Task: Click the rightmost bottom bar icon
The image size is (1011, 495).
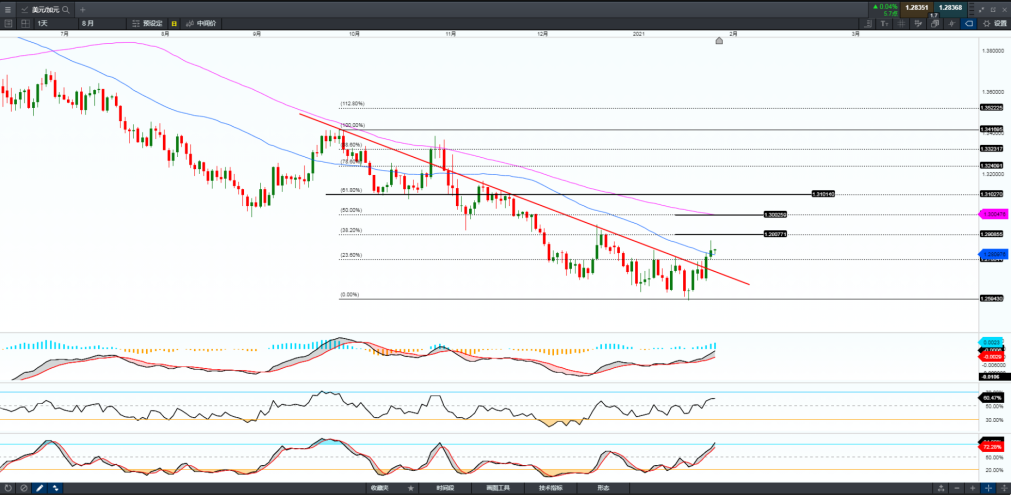Action: pos(1004,489)
